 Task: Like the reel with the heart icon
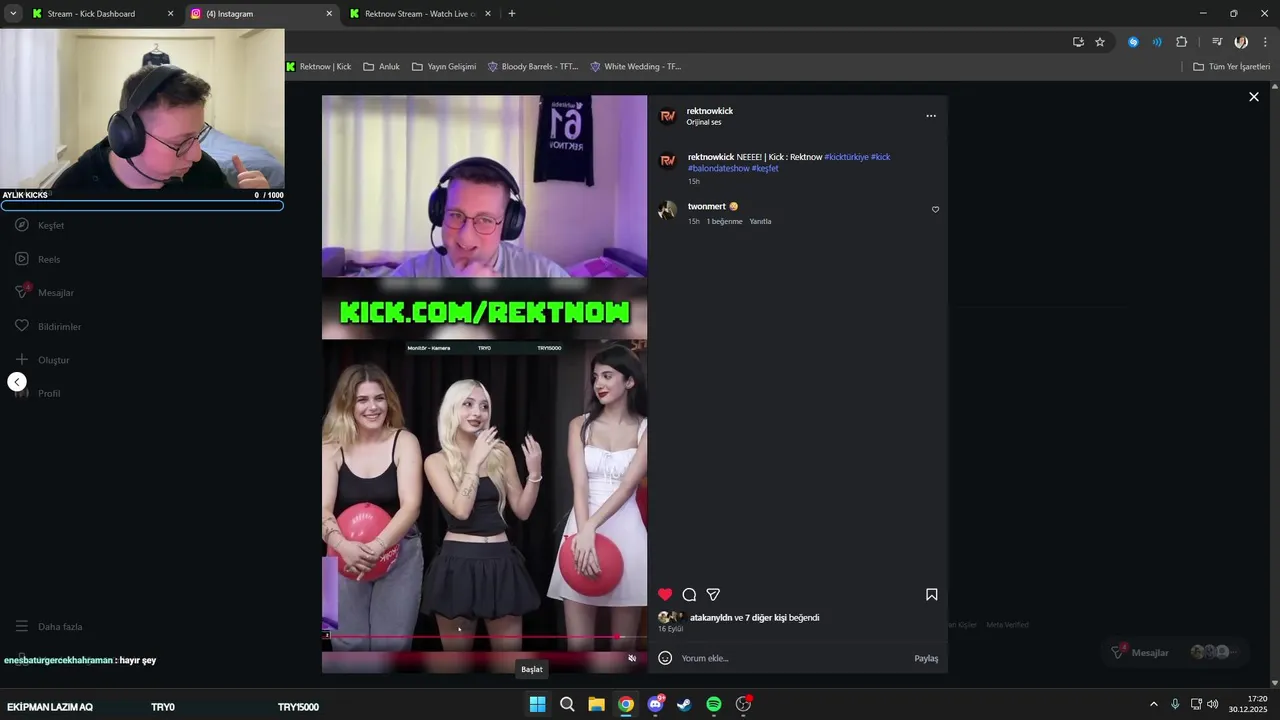pos(665,594)
